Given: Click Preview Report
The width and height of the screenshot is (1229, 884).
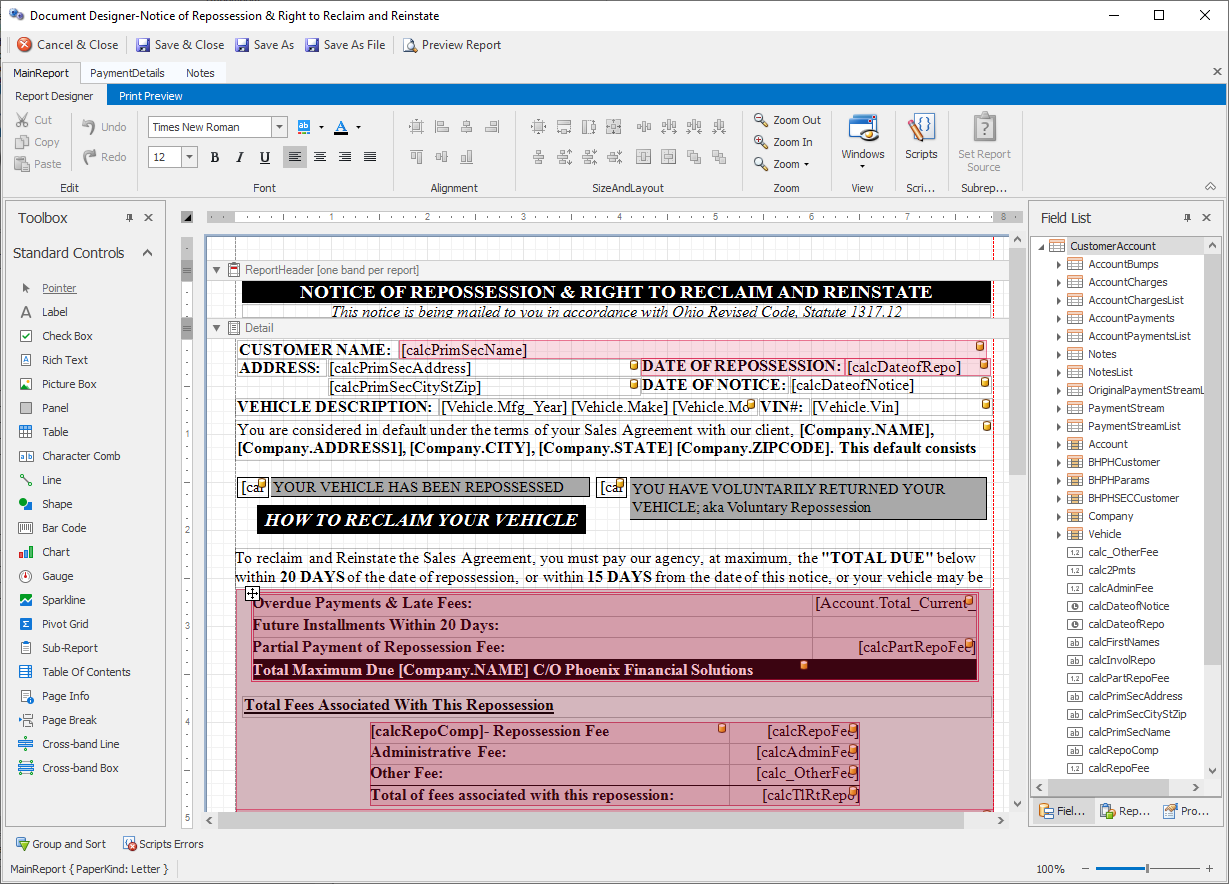Looking at the screenshot, I should click(x=452, y=45).
